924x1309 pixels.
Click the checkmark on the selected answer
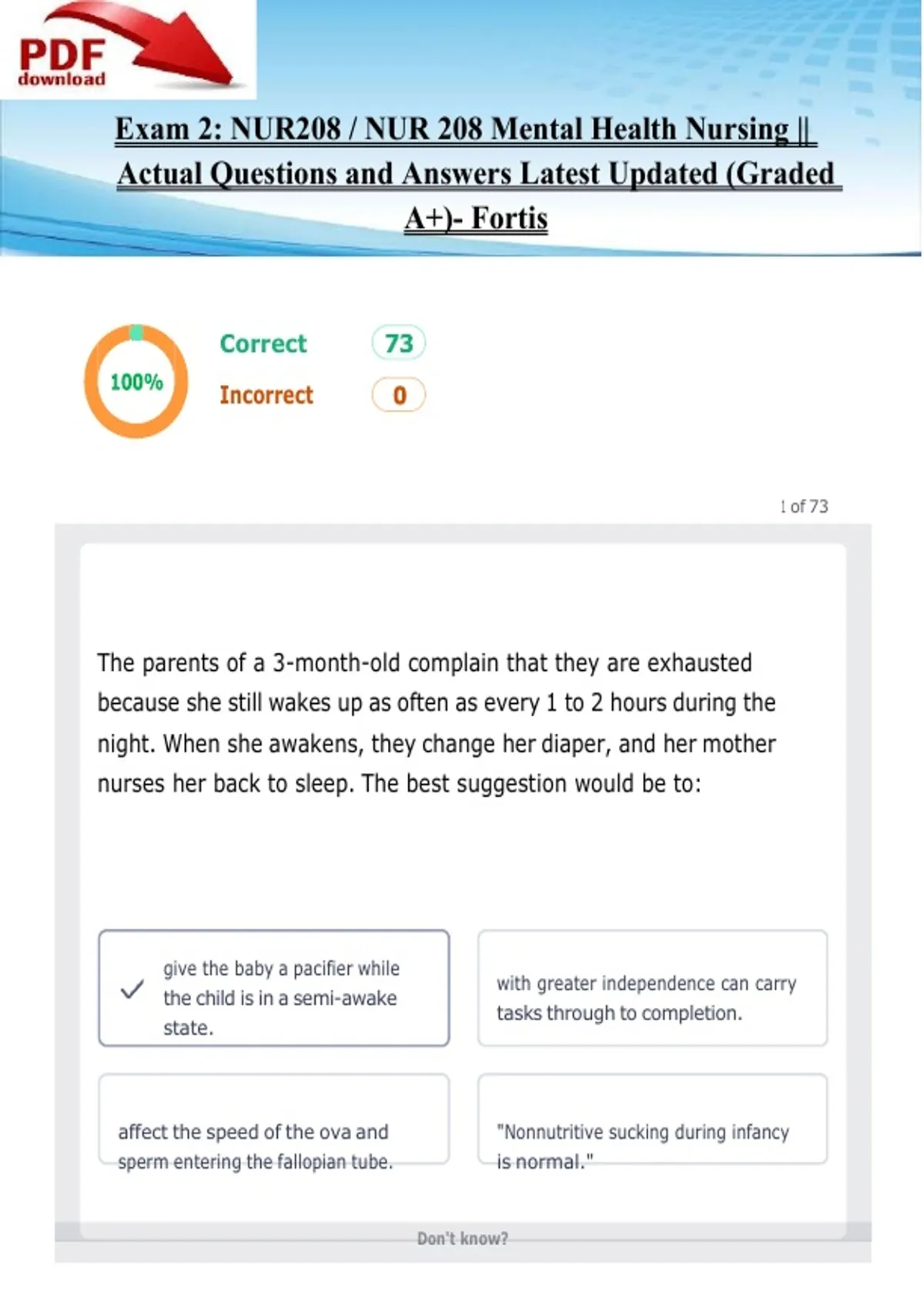pos(132,989)
